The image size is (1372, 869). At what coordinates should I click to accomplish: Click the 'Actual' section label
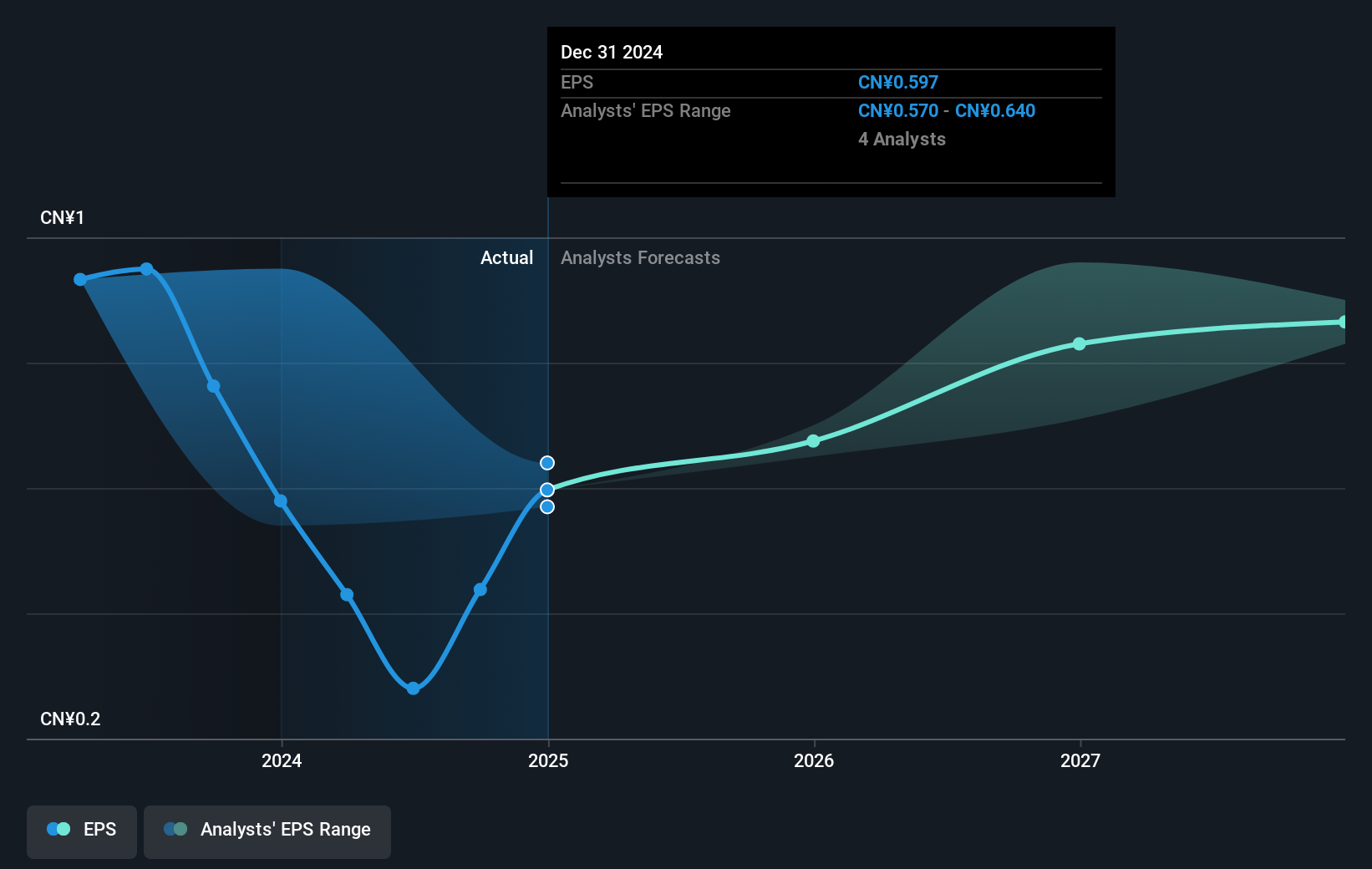[506, 258]
